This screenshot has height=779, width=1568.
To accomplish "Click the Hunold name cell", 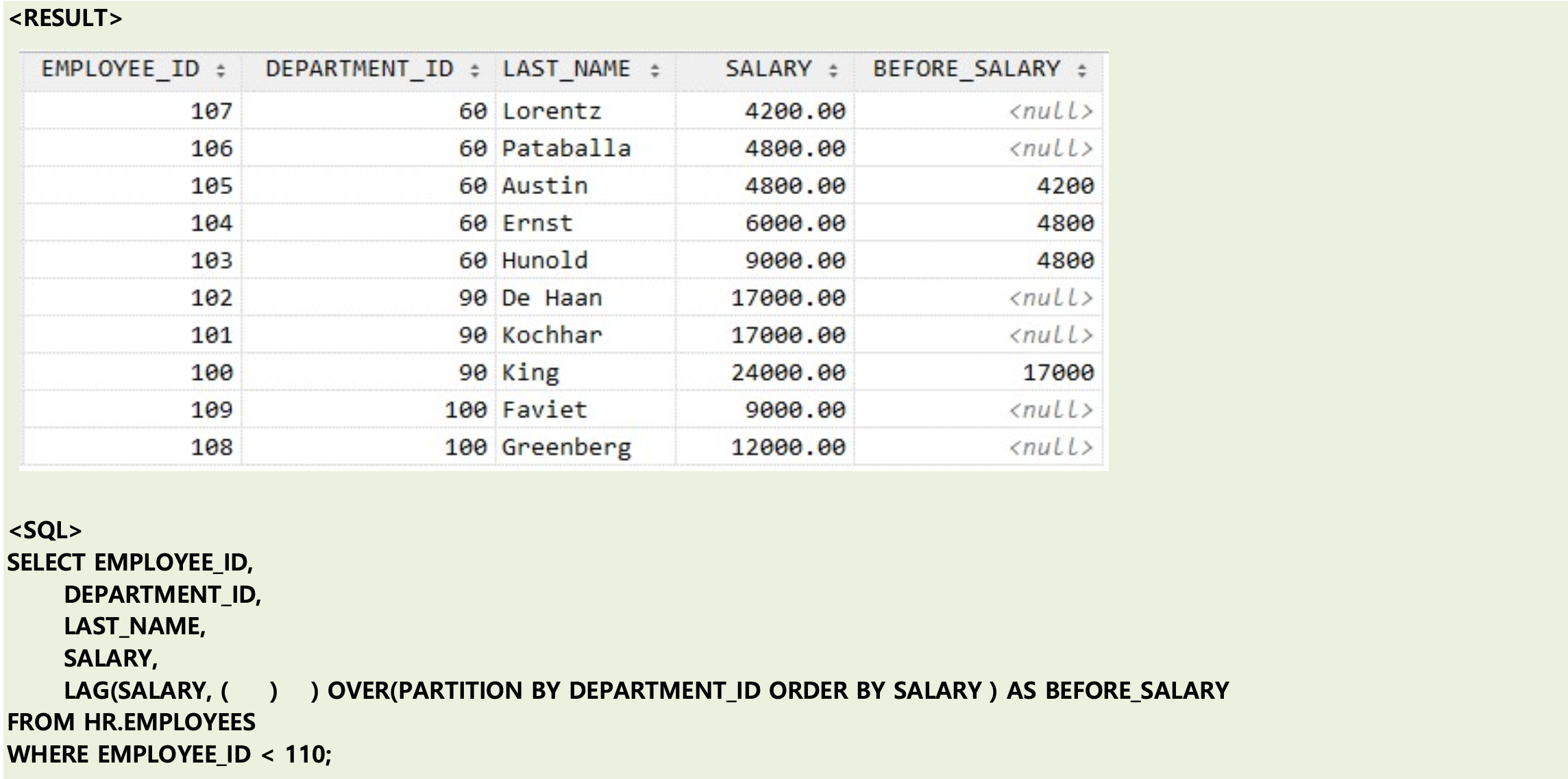I will [x=545, y=261].
